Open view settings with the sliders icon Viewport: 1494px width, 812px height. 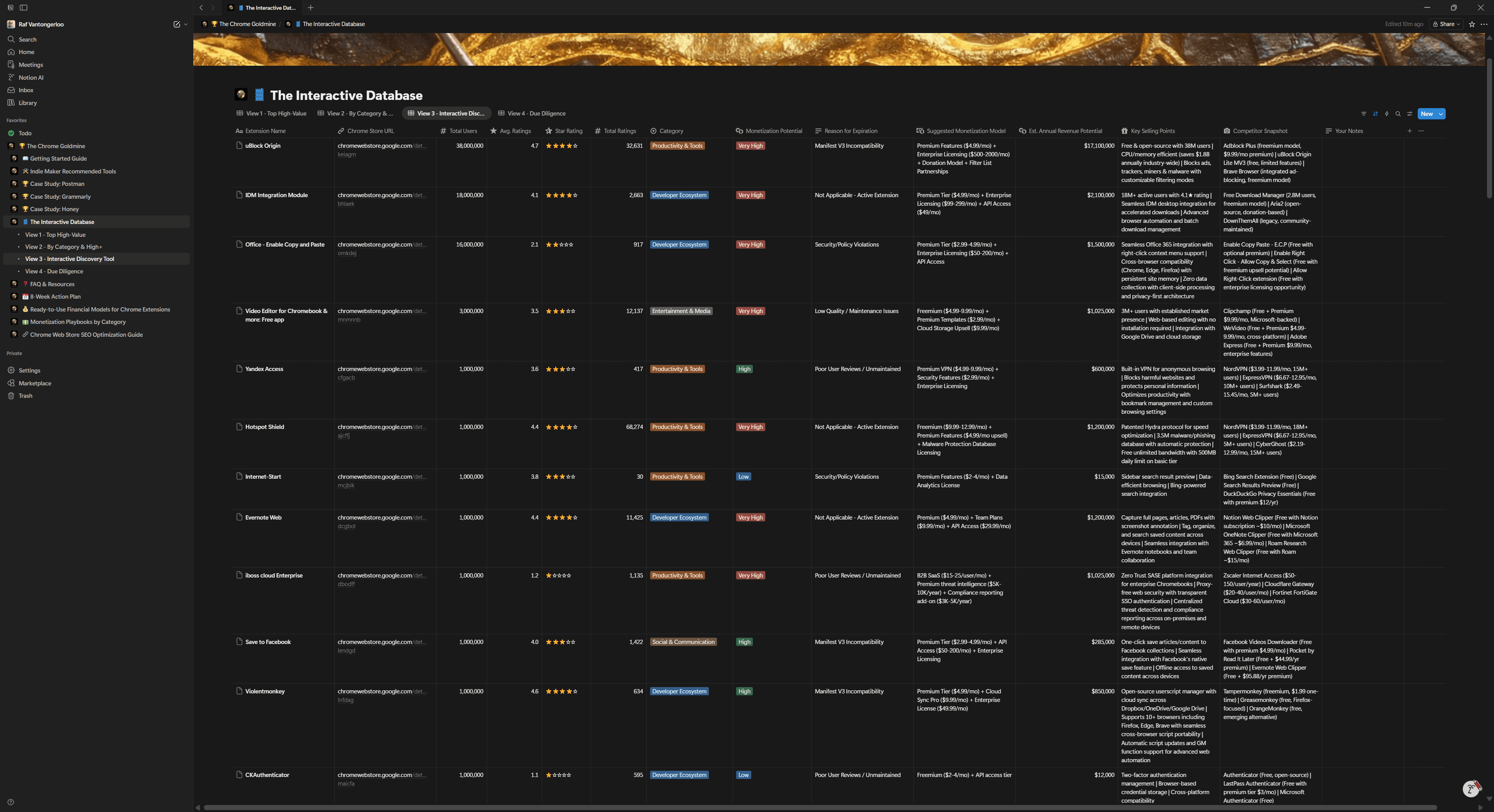click(1410, 114)
